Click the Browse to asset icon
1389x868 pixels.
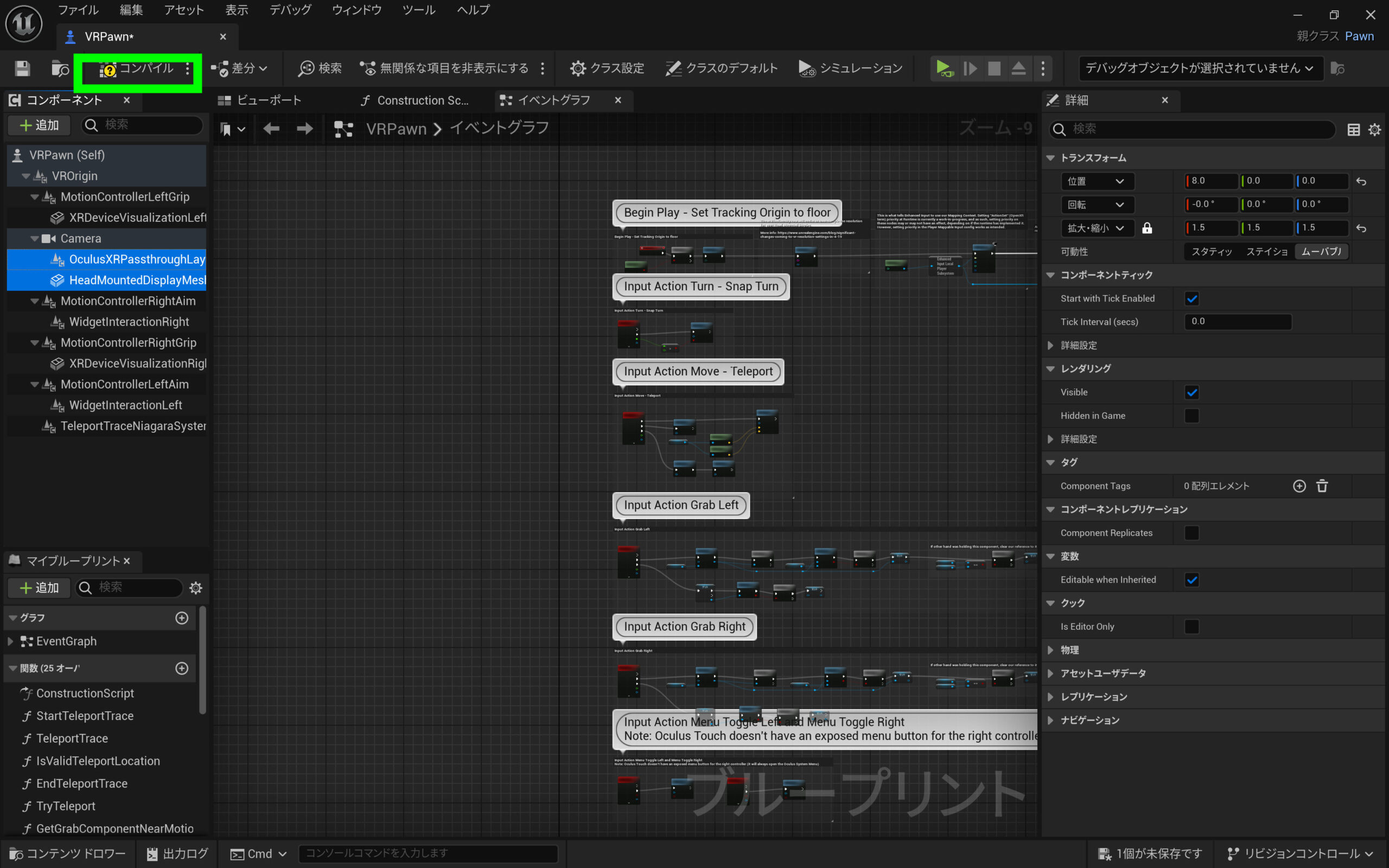tap(60, 68)
